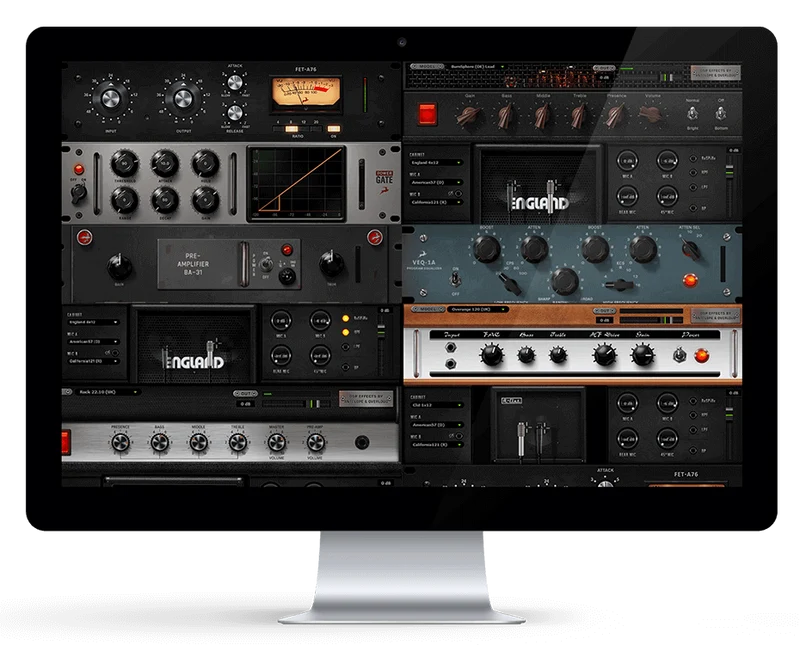Viewport: 800px width, 645px height.
Task: Click the Overange Gain knob
Action: [642, 354]
